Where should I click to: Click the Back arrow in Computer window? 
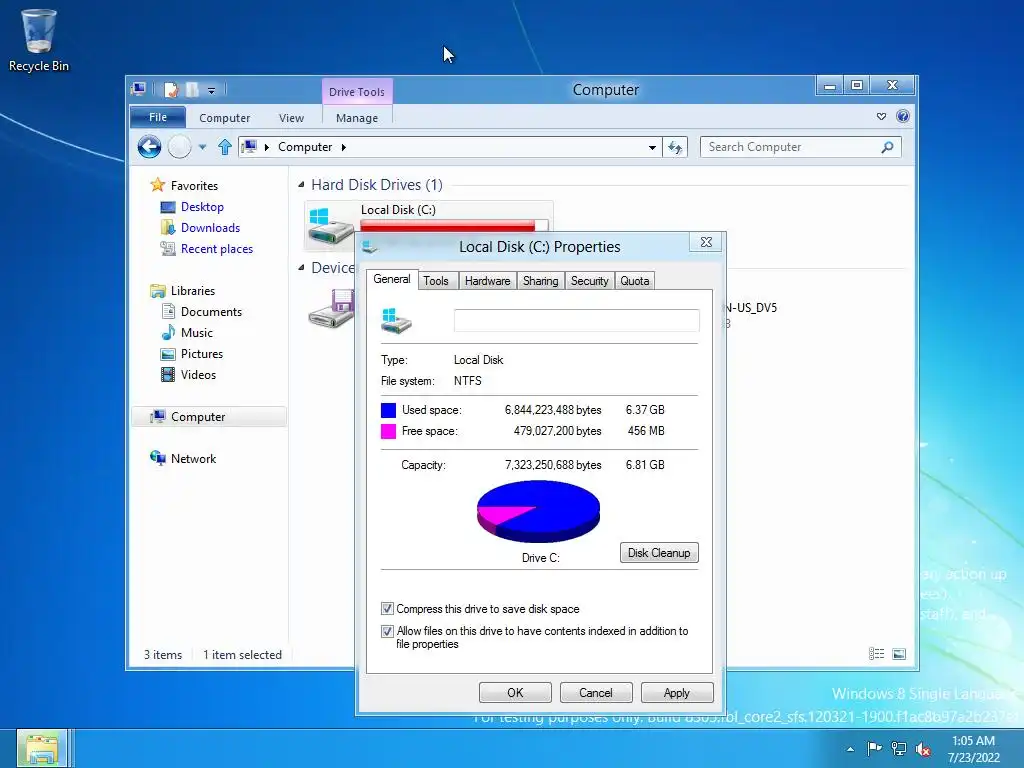tap(150, 147)
